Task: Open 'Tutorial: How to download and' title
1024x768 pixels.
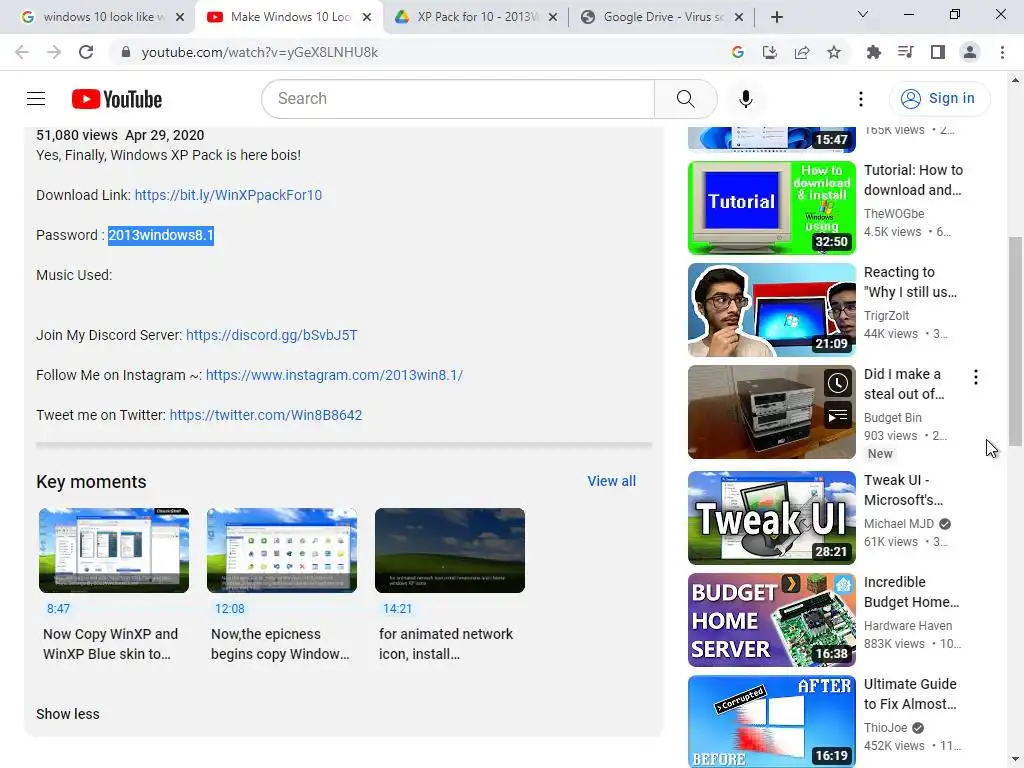Action: pos(914,180)
